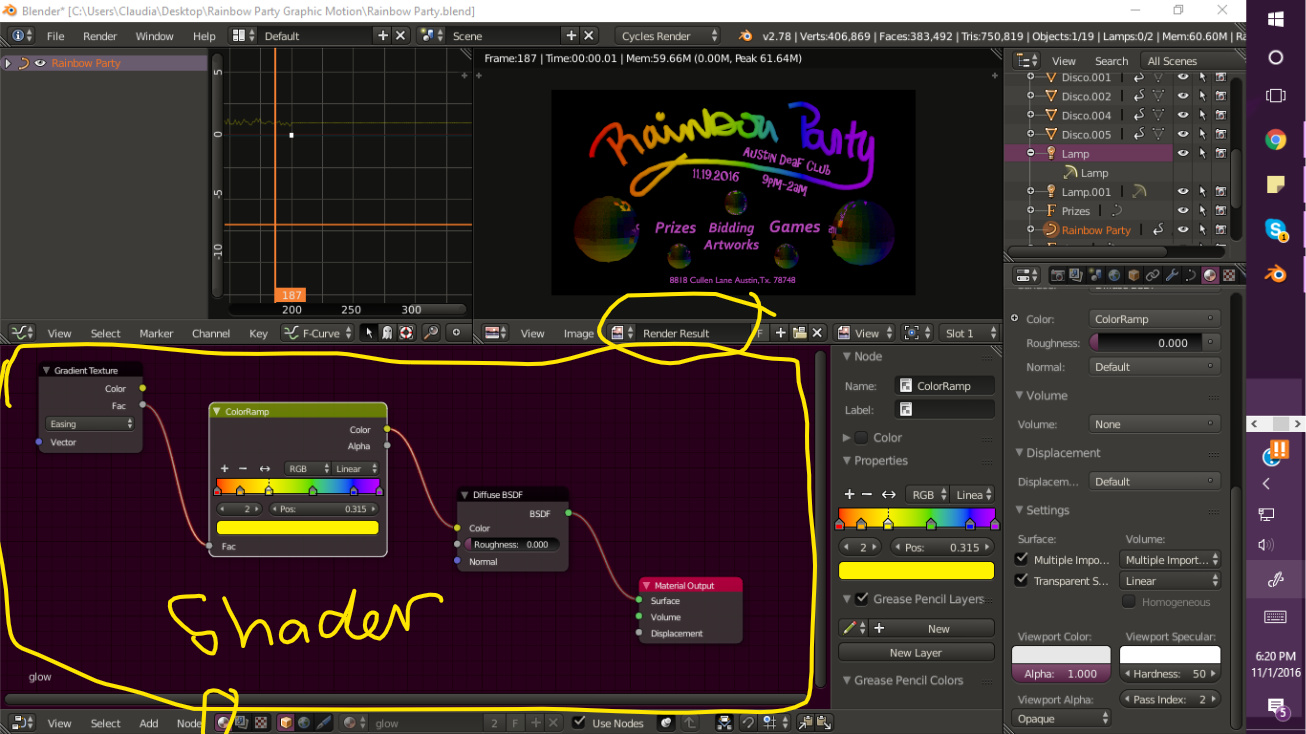The height and width of the screenshot is (734, 1306).
Task: Toggle the Transparent Shadows checkbox
Action: point(1022,580)
